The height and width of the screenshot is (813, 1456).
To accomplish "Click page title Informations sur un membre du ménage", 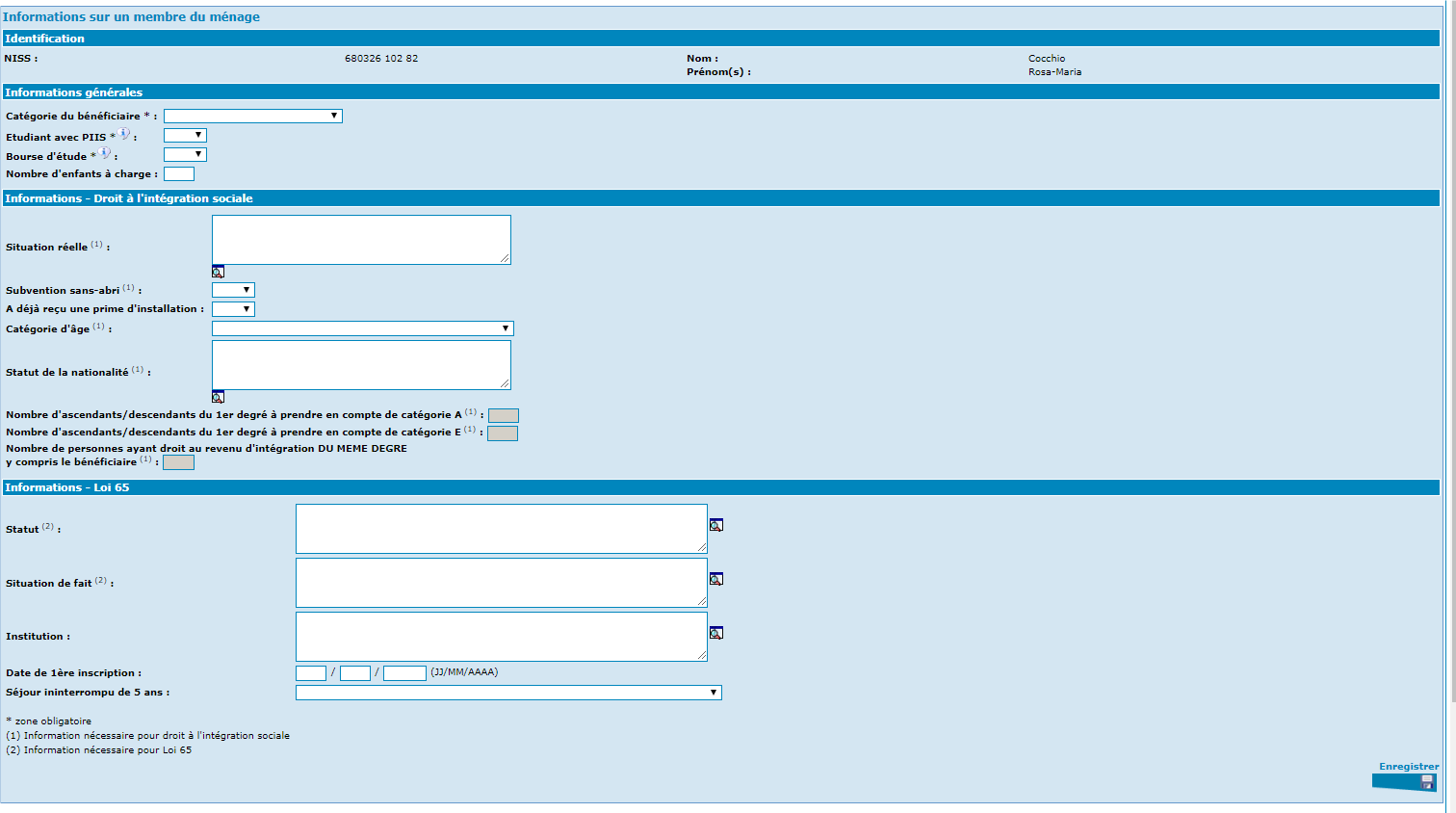I will pos(131,16).
